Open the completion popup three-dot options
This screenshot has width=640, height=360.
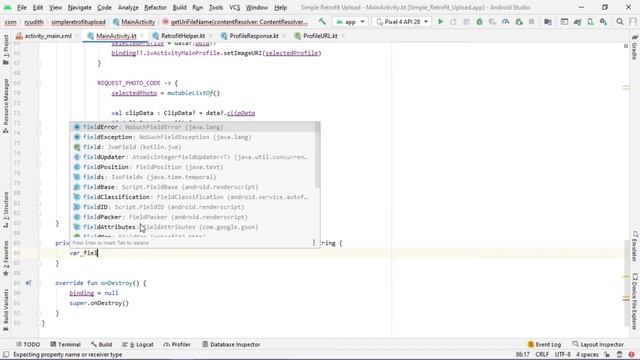[x=313, y=242]
